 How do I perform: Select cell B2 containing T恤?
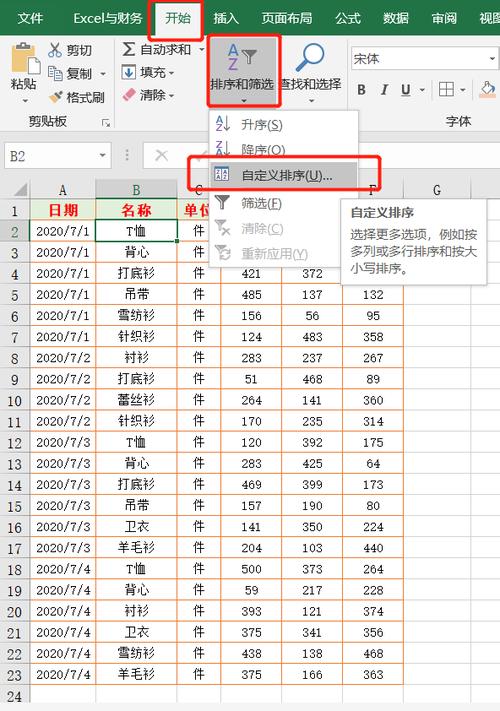click(136, 231)
